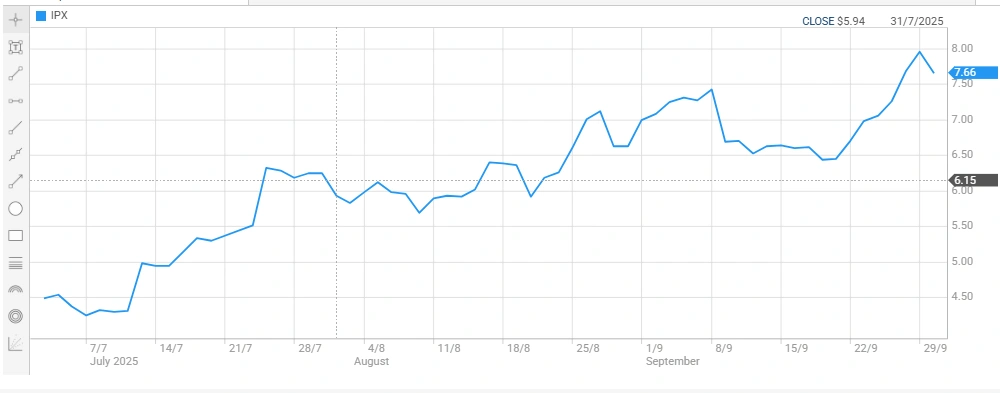Image resolution: width=1000 pixels, height=393 pixels.
Task: Click the 25/8 date on time axis
Action: tap(587, 348)
